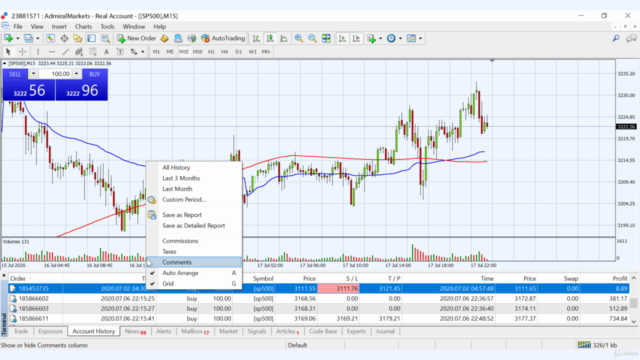Switch chart to bar chart icon

point(256,38)
